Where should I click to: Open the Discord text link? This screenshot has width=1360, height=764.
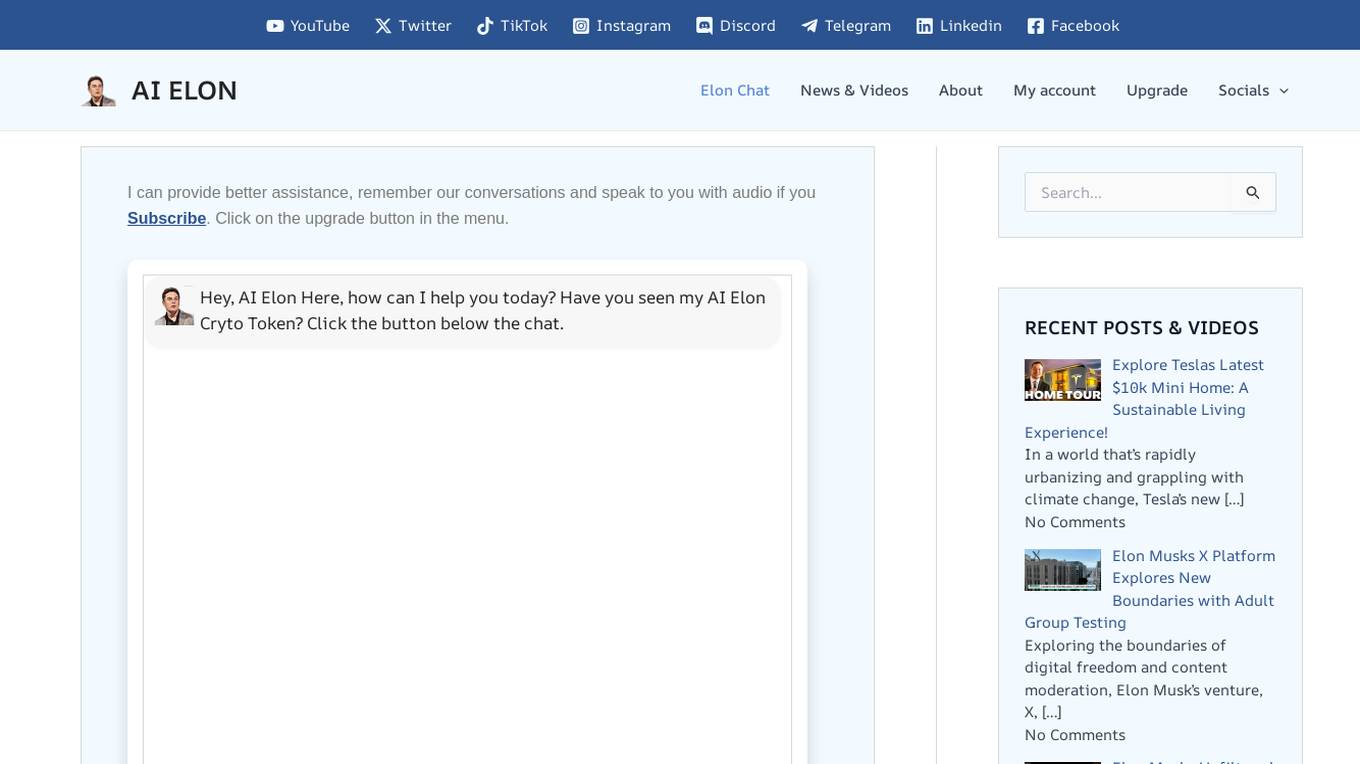[x=748, y=26]
